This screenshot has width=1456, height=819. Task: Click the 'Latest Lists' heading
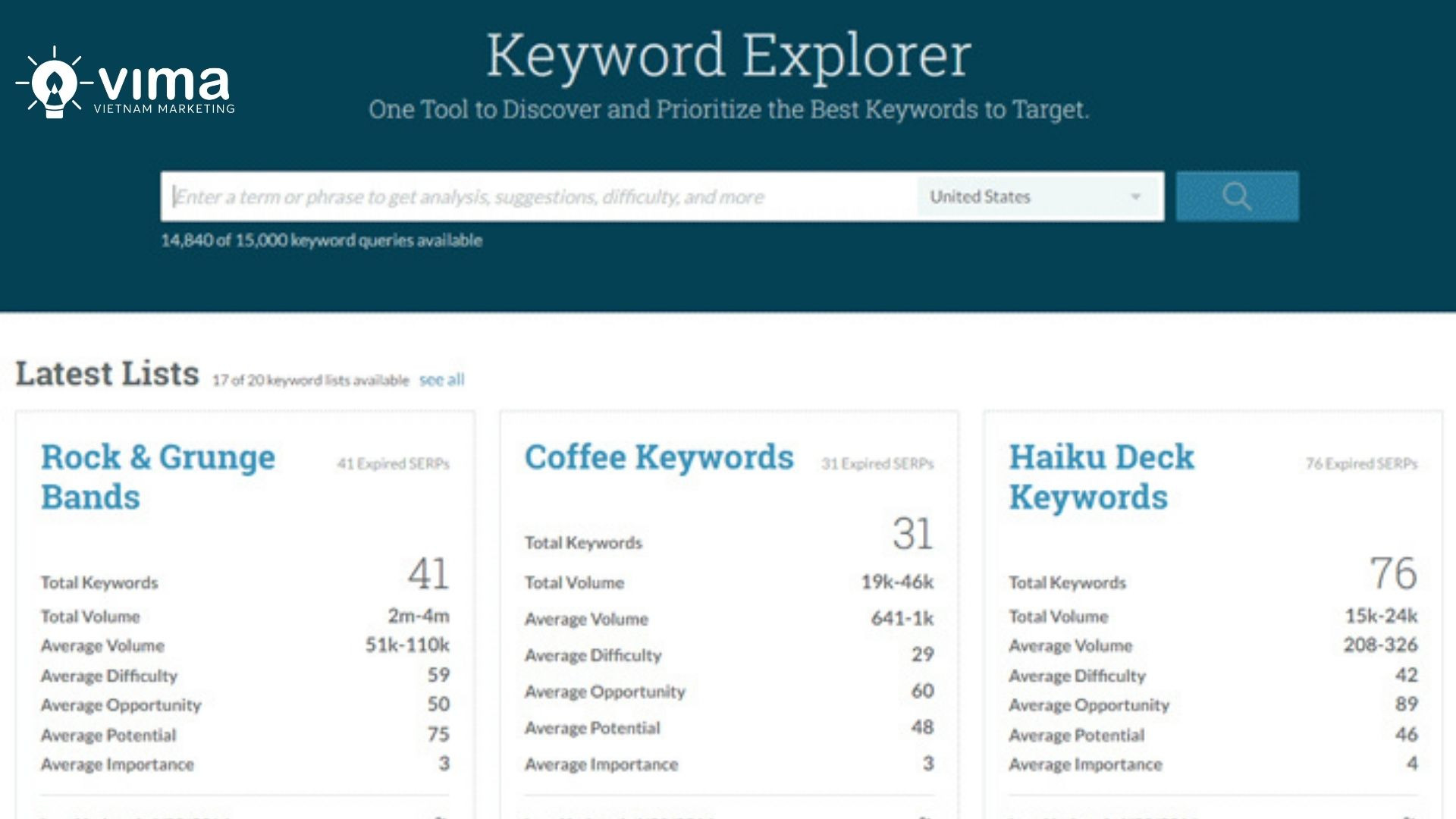point(106,373)
